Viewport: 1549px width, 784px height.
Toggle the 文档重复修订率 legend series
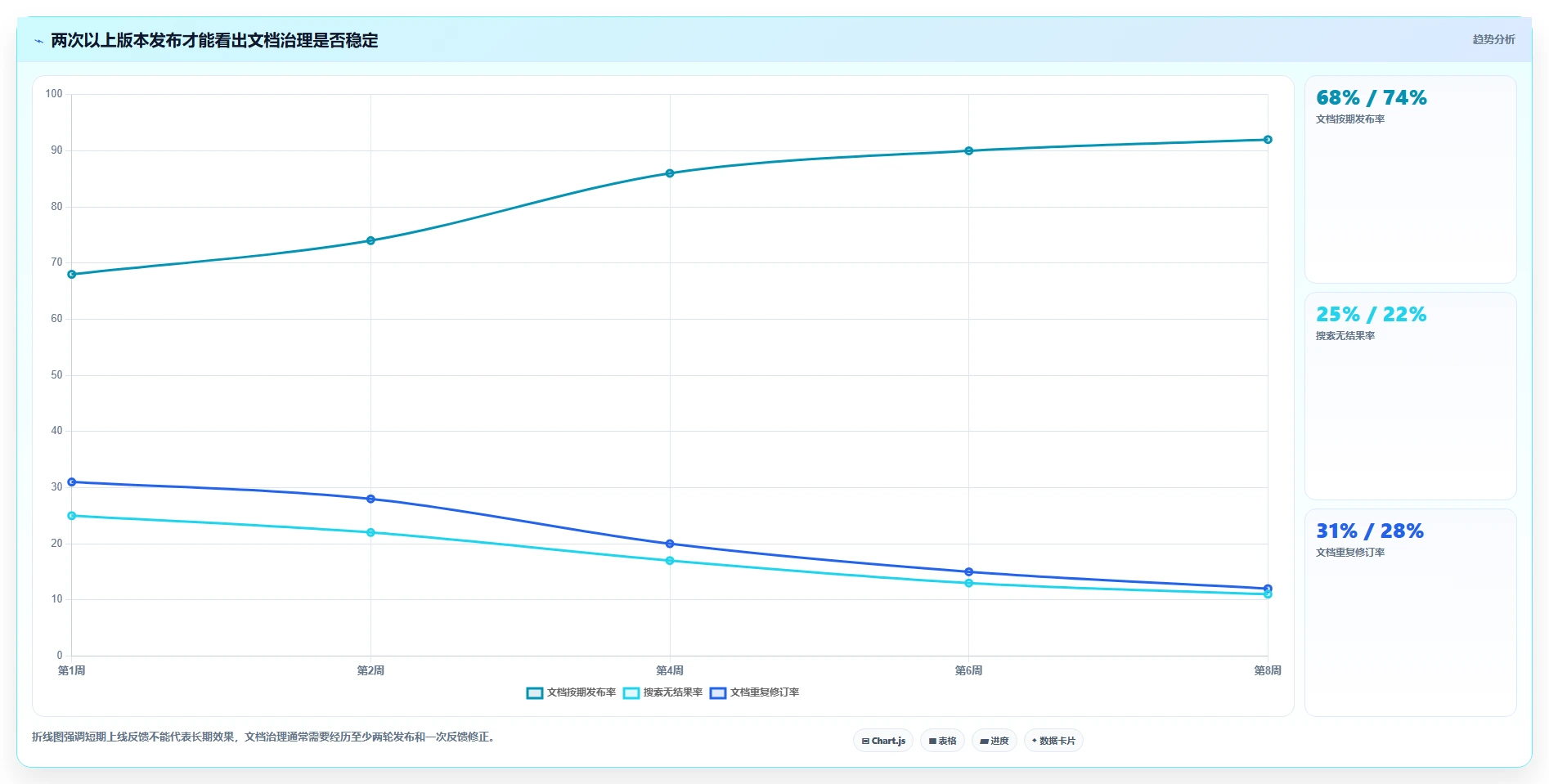click(x=755, y=692)
